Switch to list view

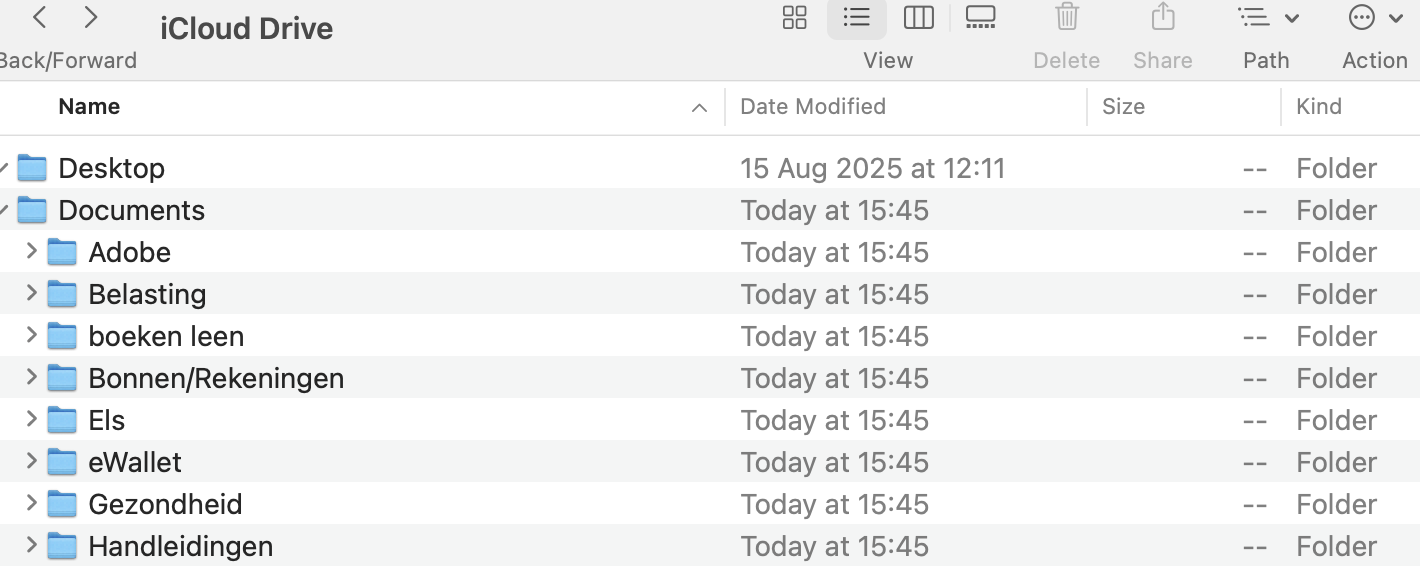(x=857, y=17)
